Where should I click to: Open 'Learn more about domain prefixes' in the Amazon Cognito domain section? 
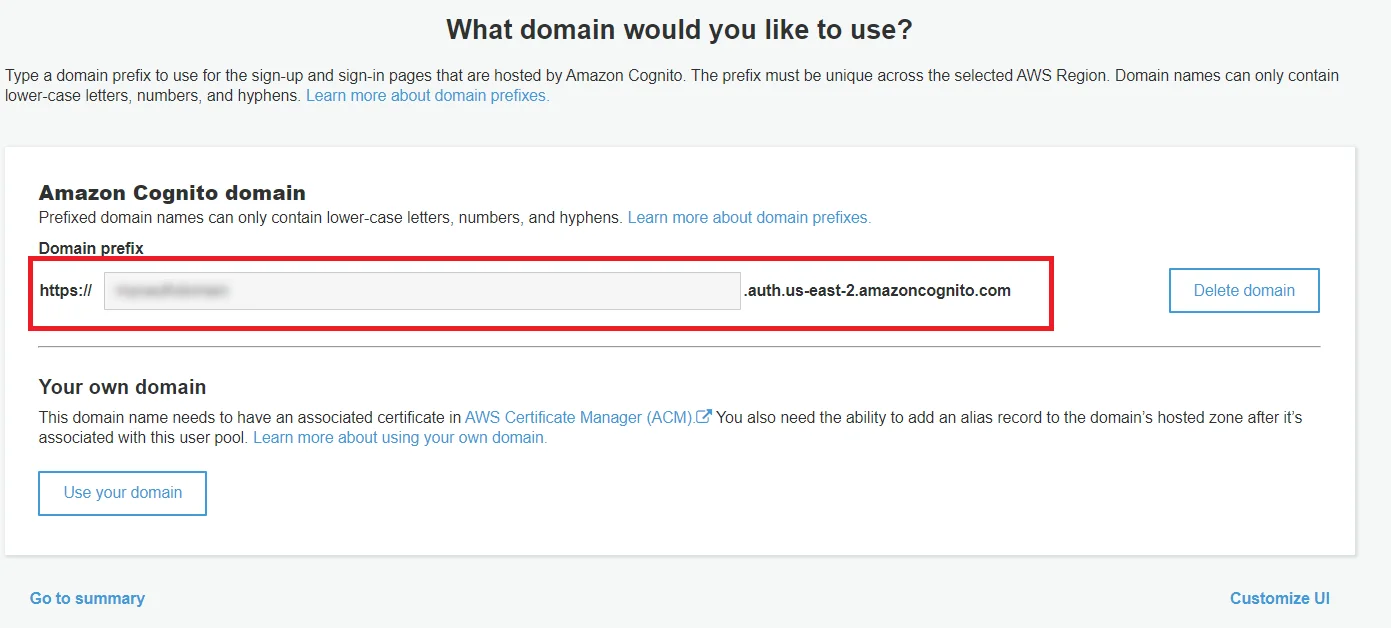coord(749,217)
